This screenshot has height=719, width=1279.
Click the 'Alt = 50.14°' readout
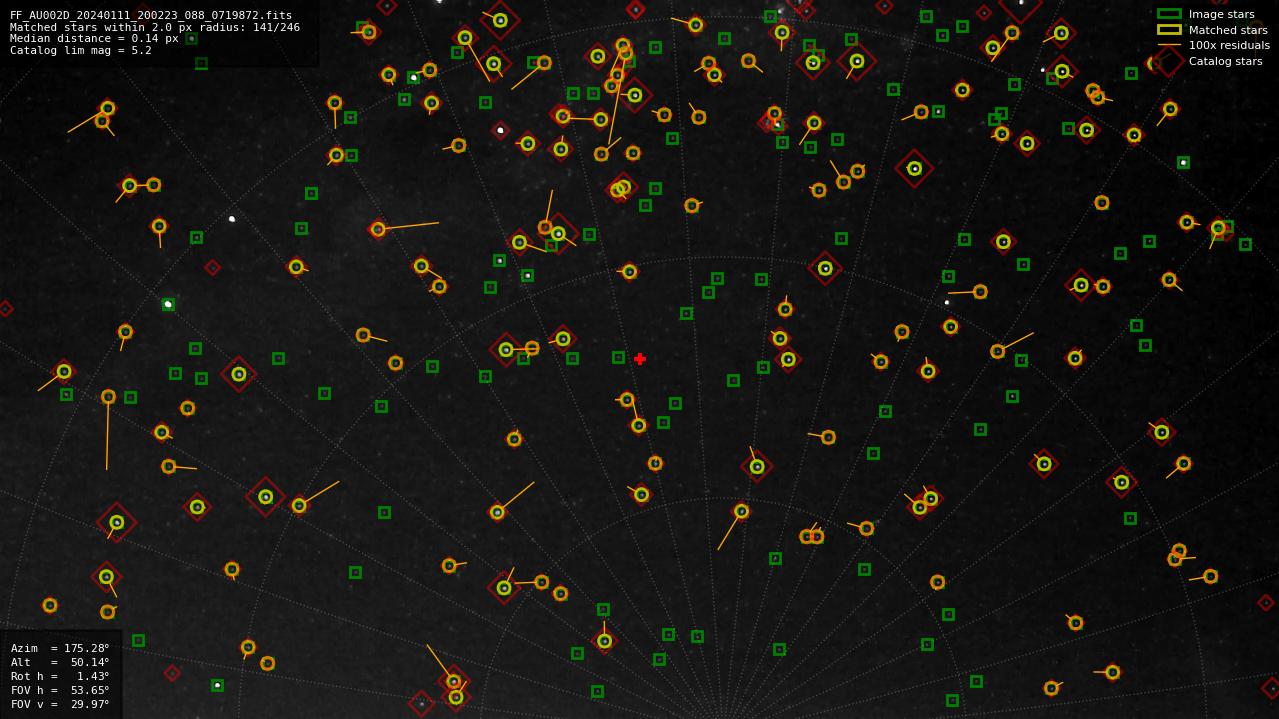click(x=60, y=662)
